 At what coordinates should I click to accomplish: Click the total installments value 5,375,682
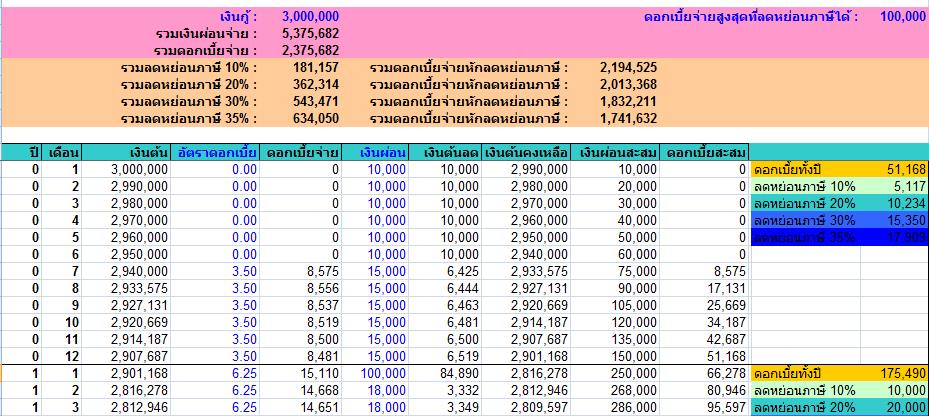311,34
